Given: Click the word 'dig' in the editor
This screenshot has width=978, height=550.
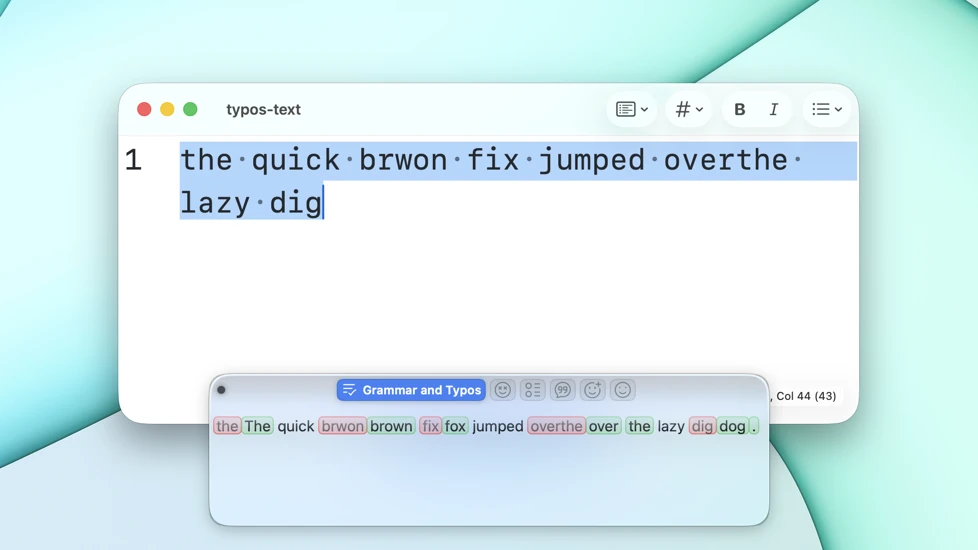Looking at the screenshot, I should click(296, 203).
